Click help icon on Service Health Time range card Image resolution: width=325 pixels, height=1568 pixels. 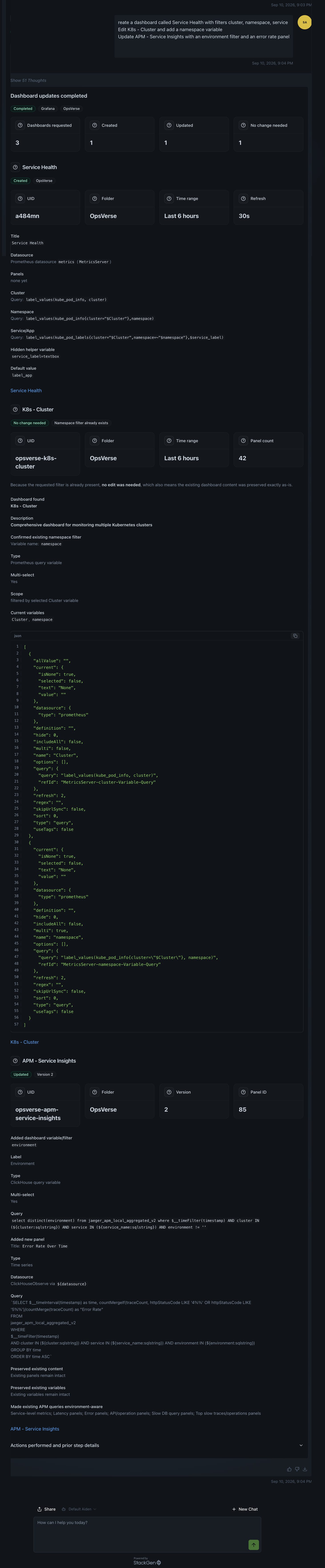click(169, 198)
